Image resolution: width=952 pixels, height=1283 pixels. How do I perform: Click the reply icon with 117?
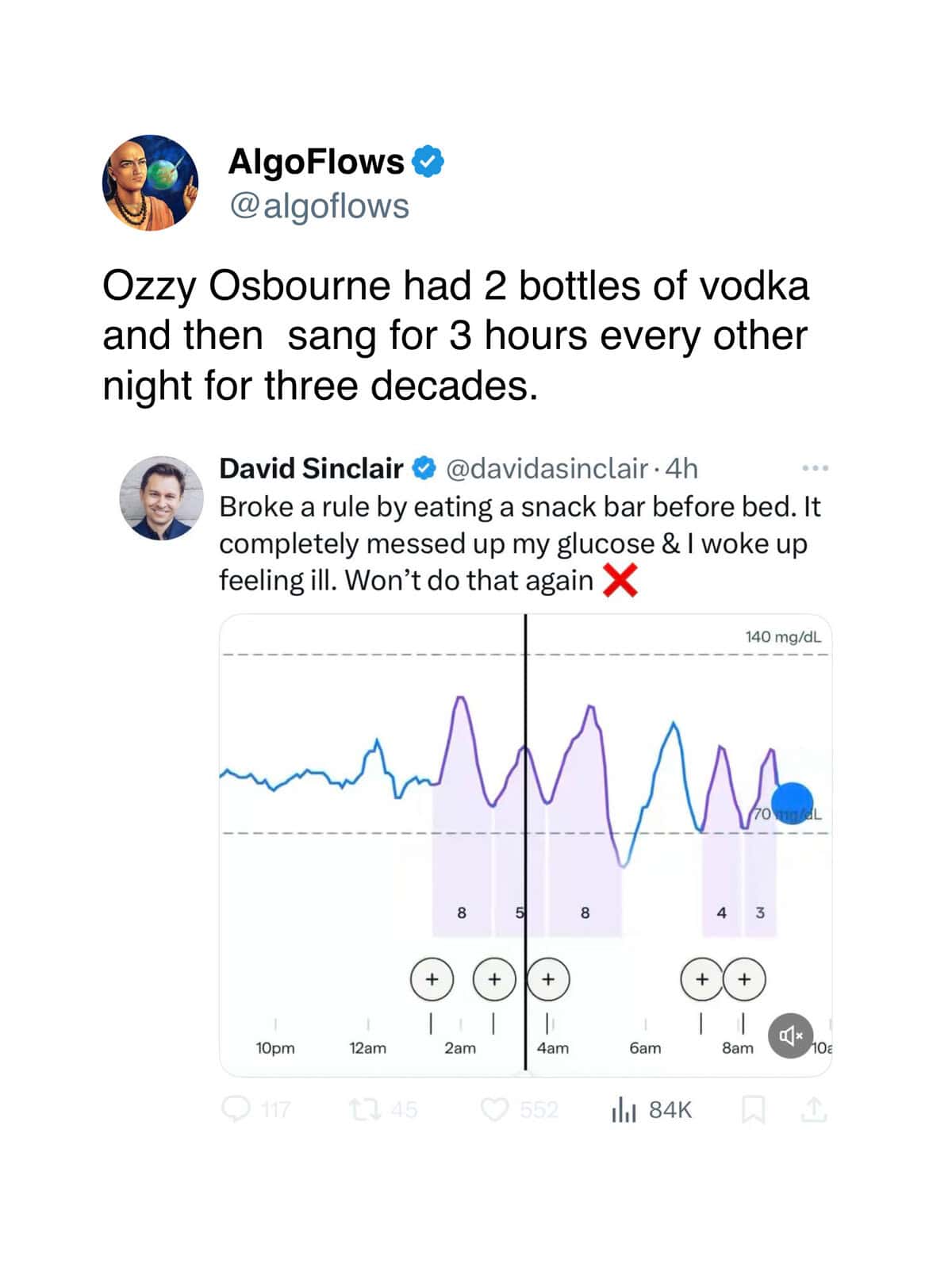(x=236, y=1108)
